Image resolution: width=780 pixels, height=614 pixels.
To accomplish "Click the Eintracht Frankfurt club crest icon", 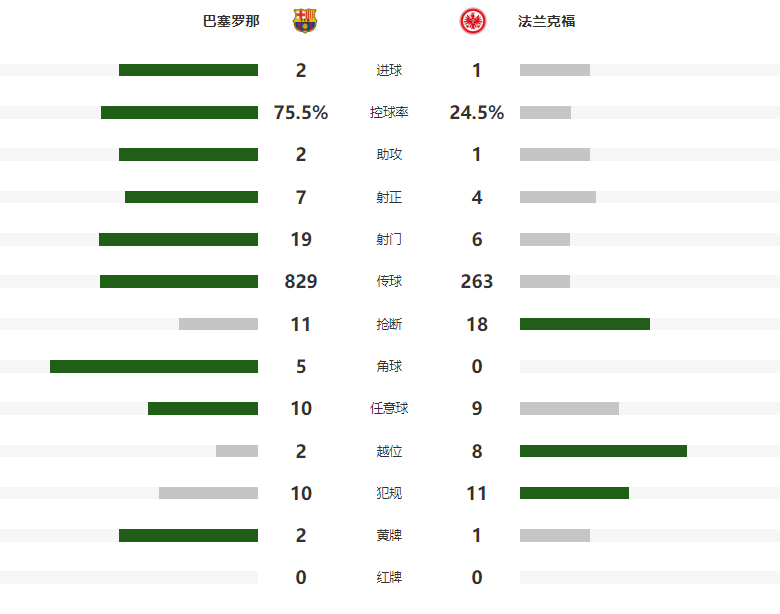I will [x=473, y=21].
